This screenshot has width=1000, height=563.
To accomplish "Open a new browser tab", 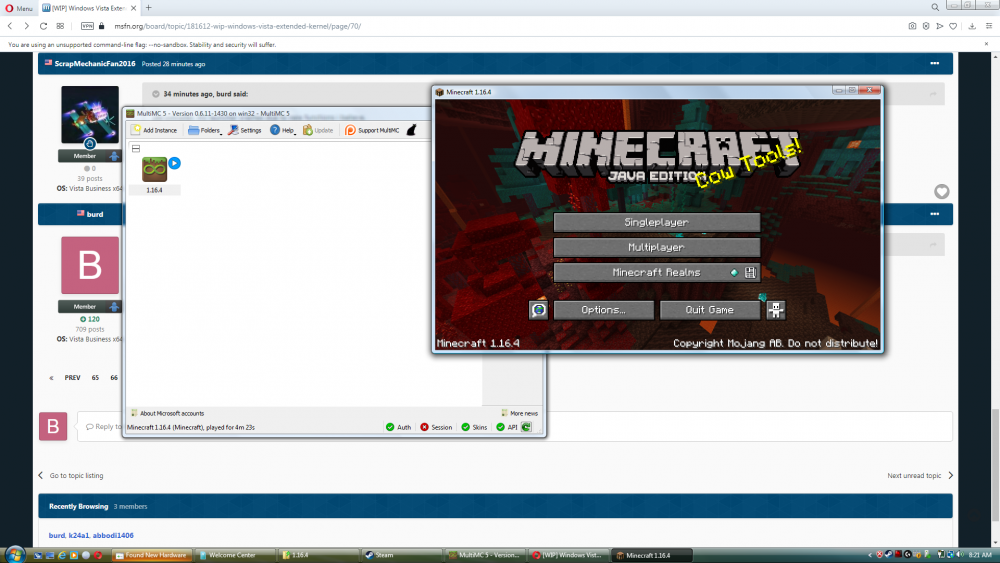I will coord(149,8).
